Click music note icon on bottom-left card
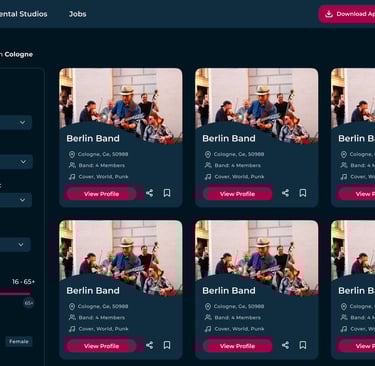Screen dimensions: 375x366 click(72, 329)
